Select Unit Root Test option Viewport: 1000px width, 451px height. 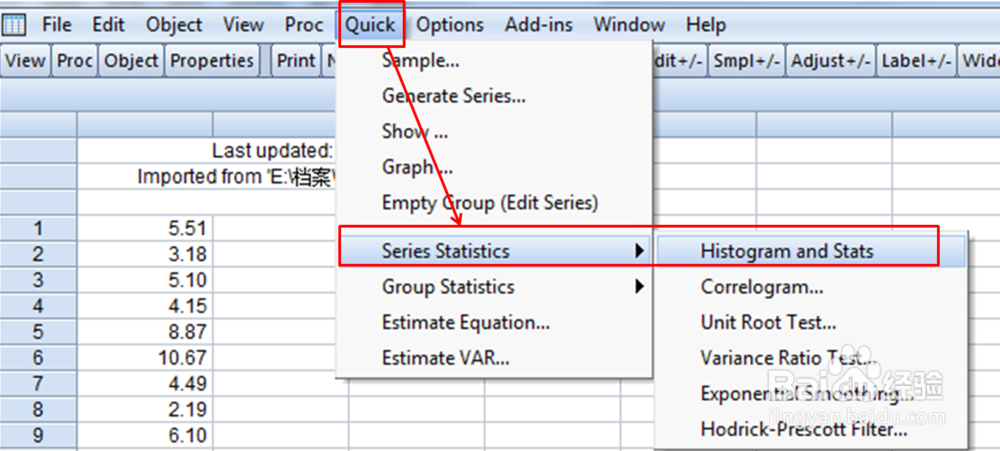(768, 323)
